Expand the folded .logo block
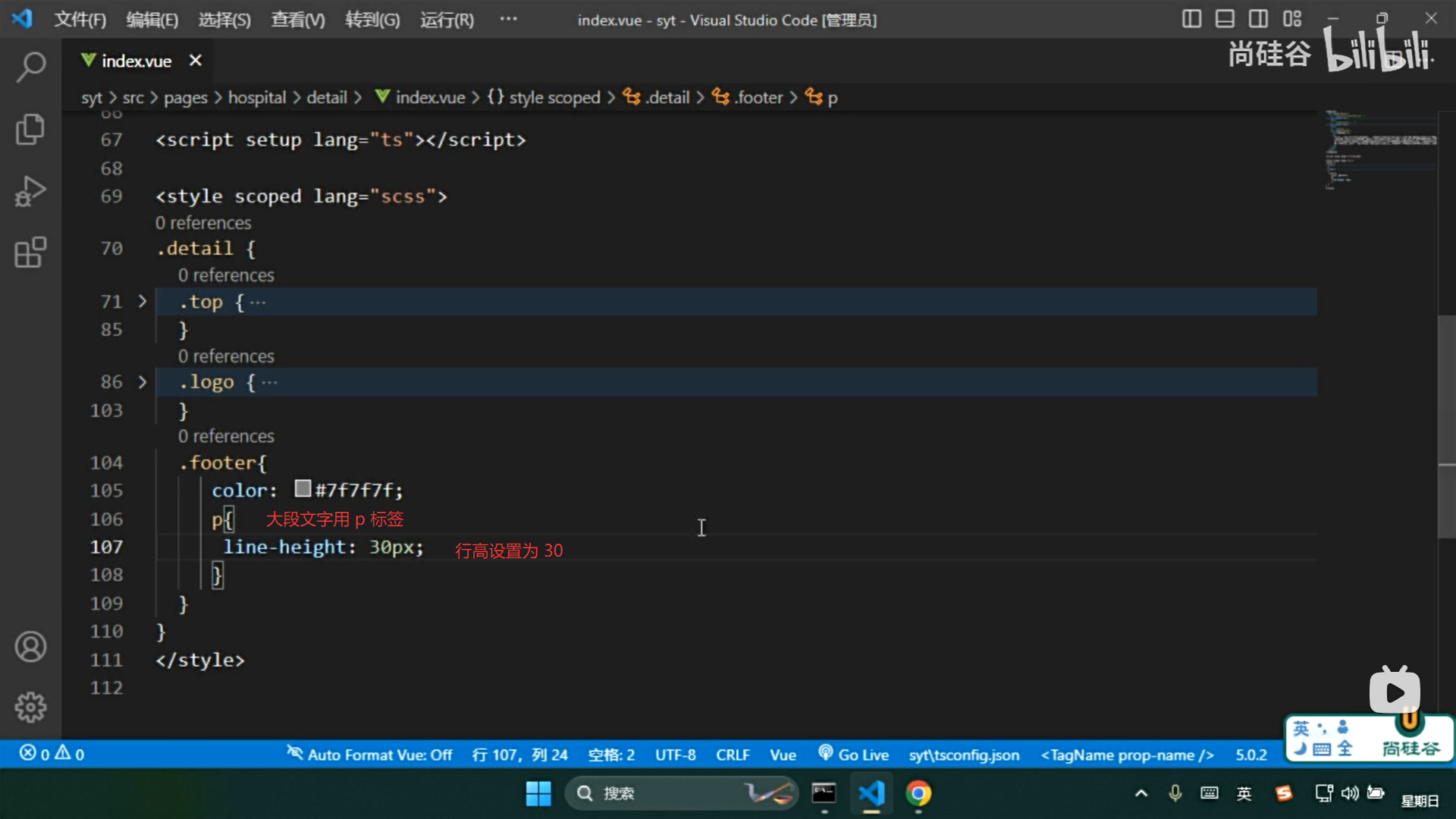 (x=142, y=382)
